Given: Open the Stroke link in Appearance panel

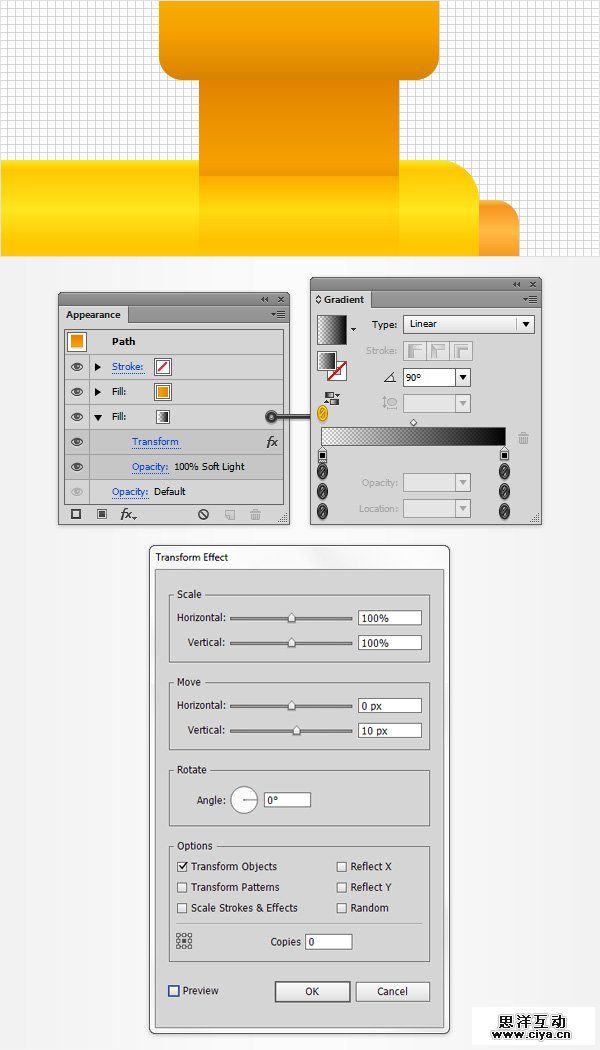Looking at the screenshot, I should [x=127, y=367].
